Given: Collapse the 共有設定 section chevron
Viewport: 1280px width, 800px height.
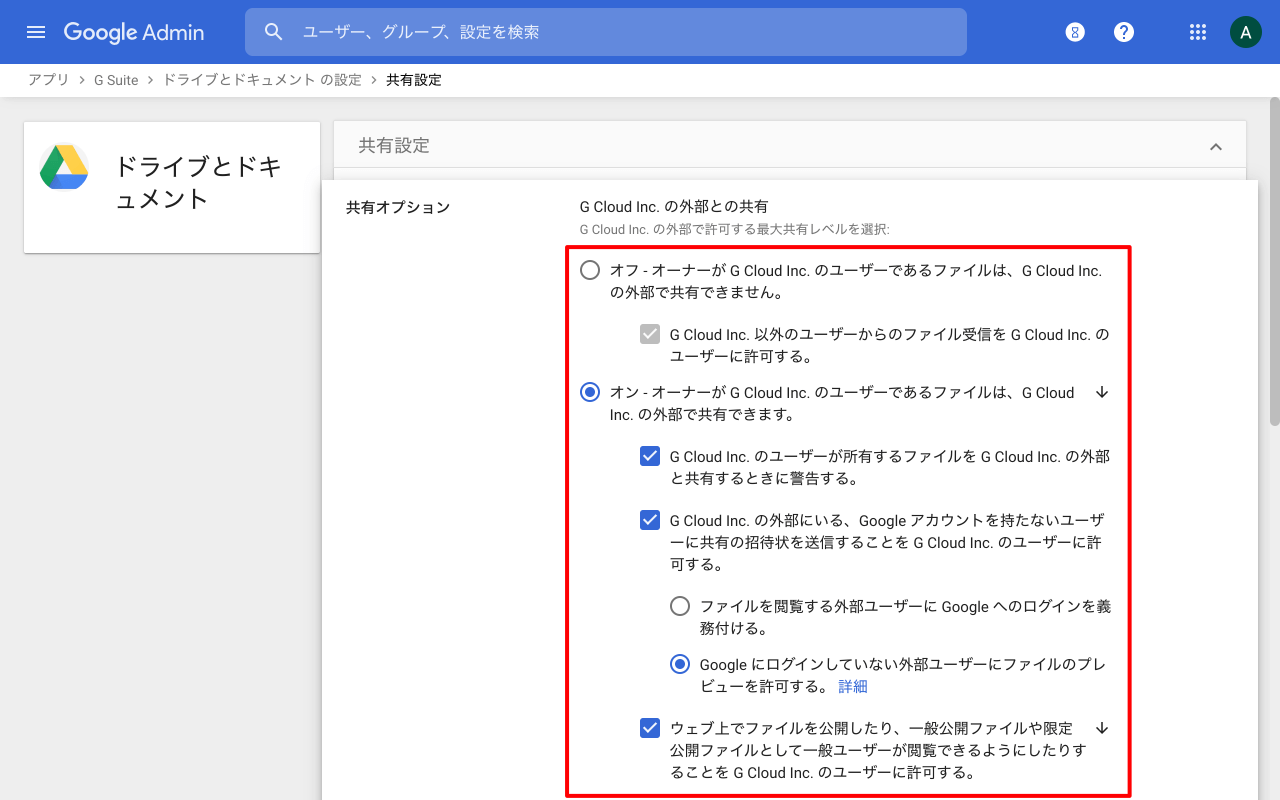Looking at the screenshot, I should (x=1216, y=146).
